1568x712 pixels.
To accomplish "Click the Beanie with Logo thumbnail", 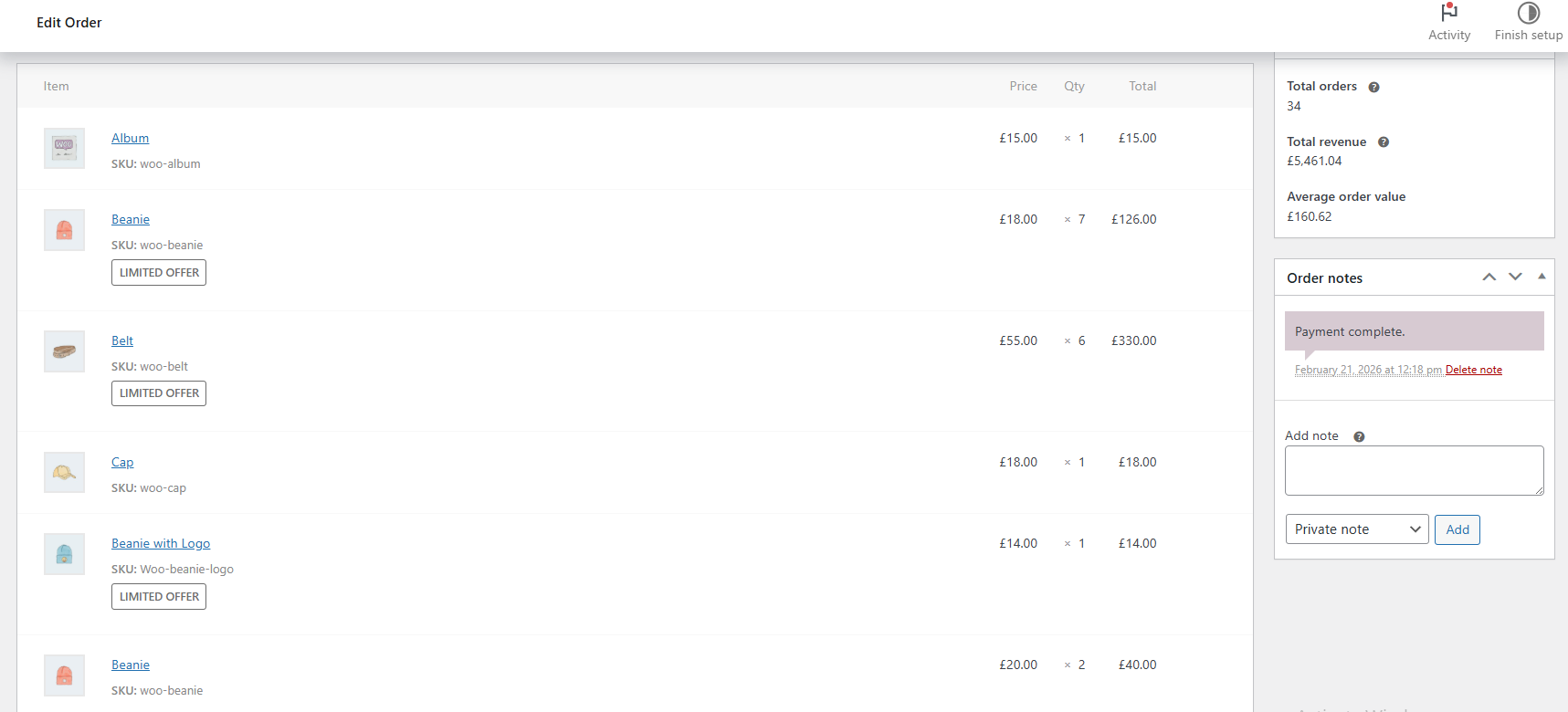I will point(64,553).
